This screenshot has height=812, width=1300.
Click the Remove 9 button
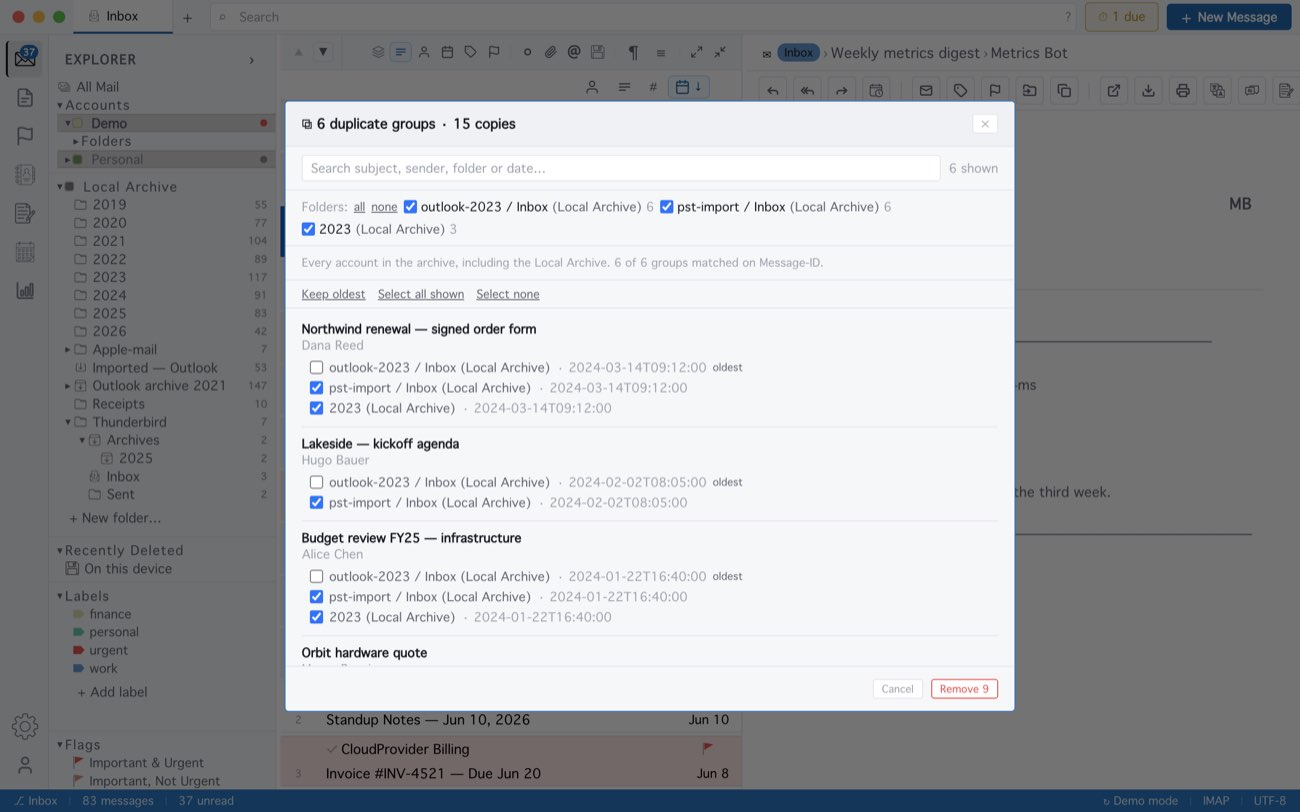click(x=964, y=689)
